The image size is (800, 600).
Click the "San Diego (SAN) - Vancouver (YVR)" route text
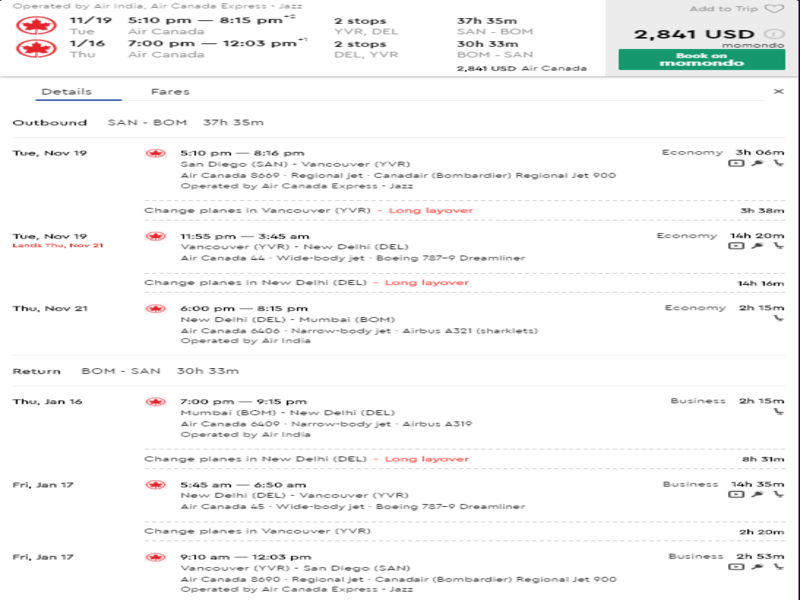[295, 164]
